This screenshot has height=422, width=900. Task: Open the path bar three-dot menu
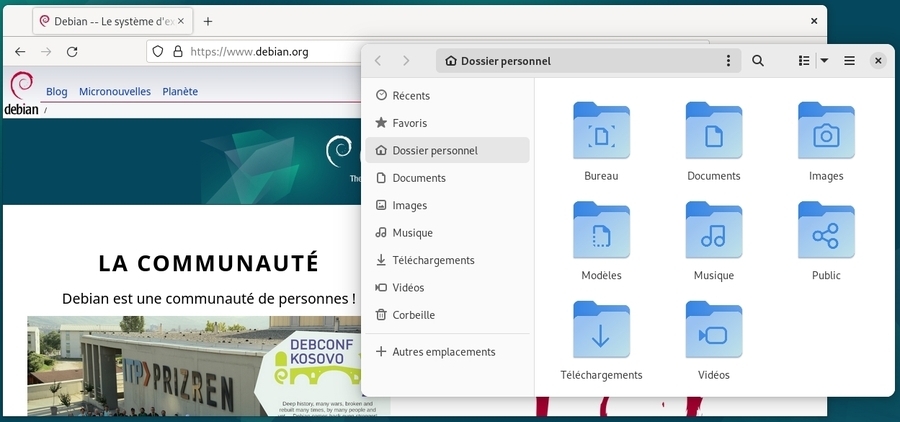(728, 60)
